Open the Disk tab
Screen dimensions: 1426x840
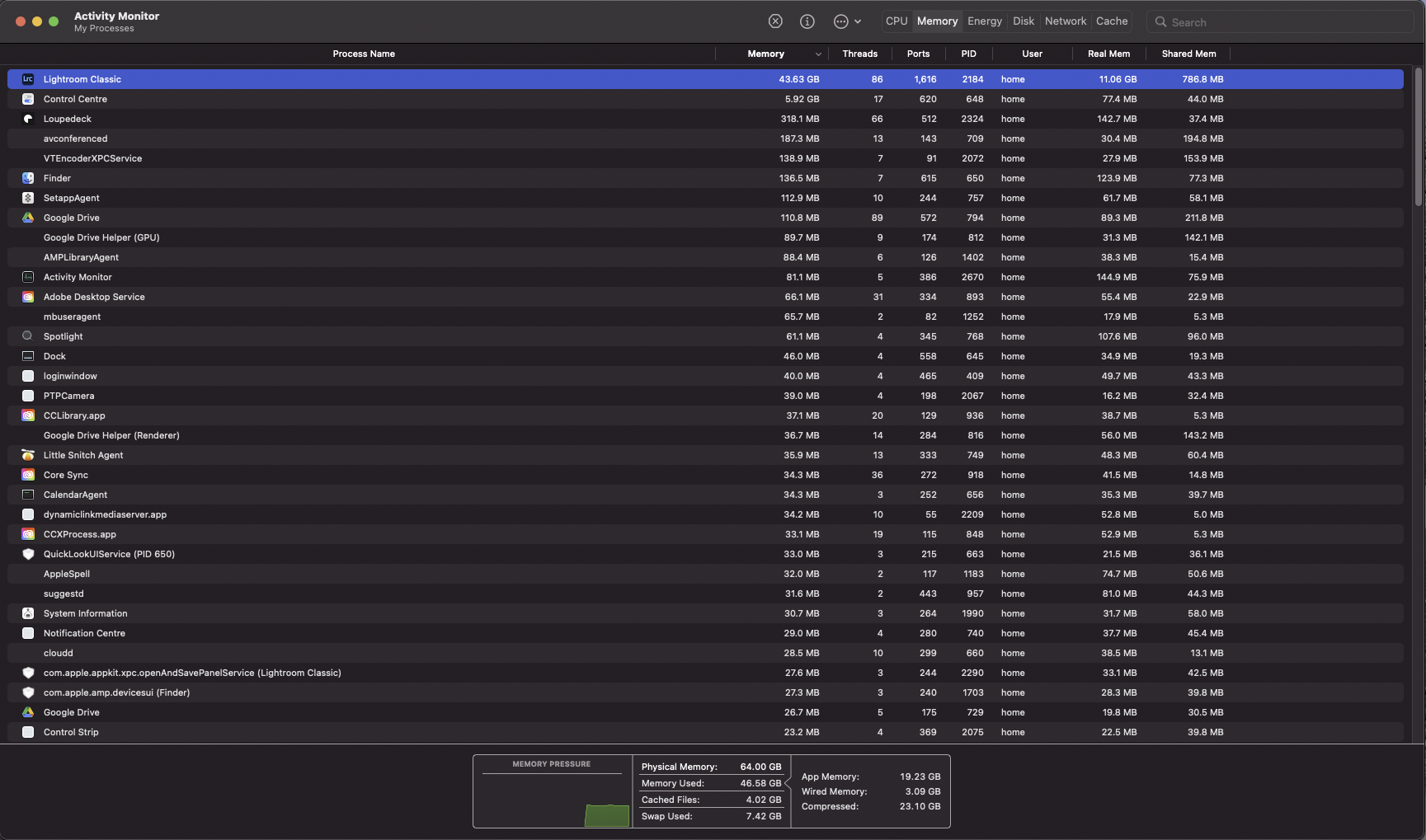pos(1023,21)
